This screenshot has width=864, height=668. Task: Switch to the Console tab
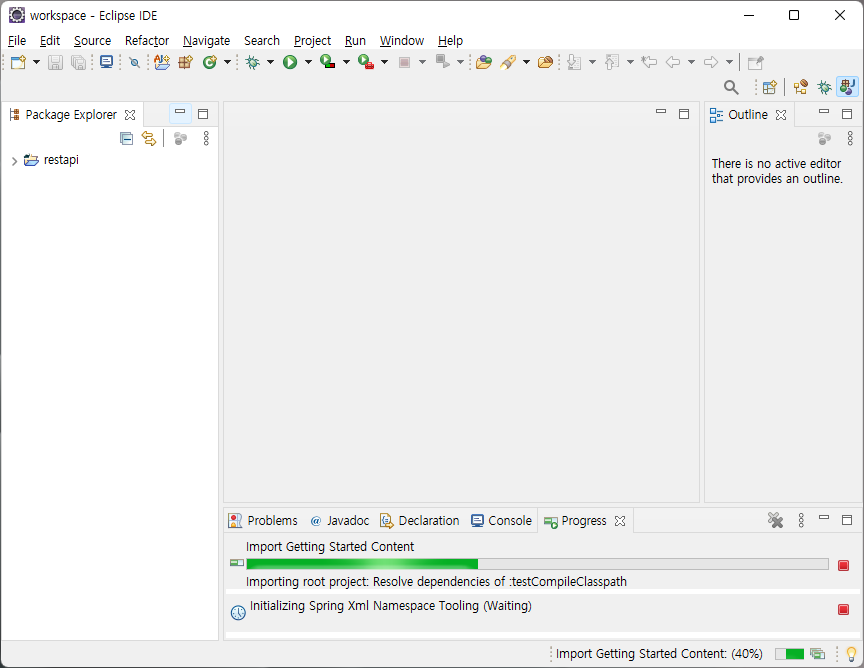click(501, 521)
